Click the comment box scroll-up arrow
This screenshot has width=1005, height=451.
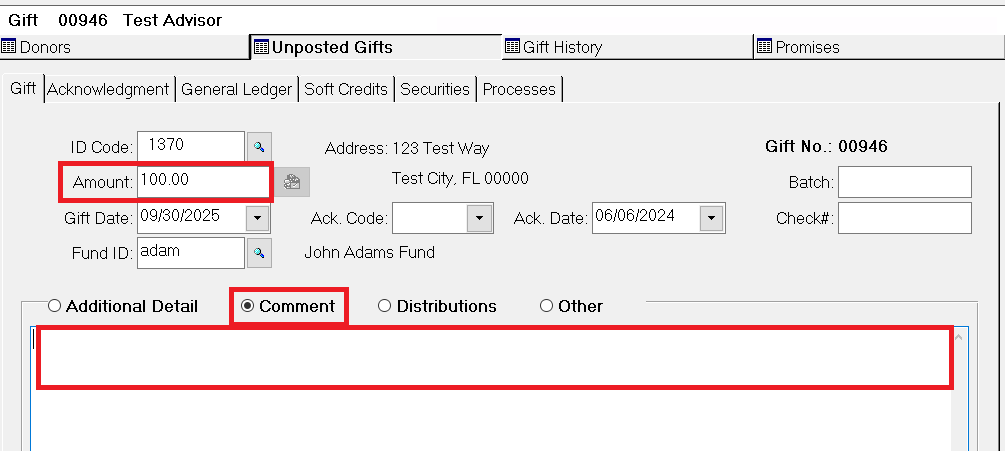coord(959,337)
